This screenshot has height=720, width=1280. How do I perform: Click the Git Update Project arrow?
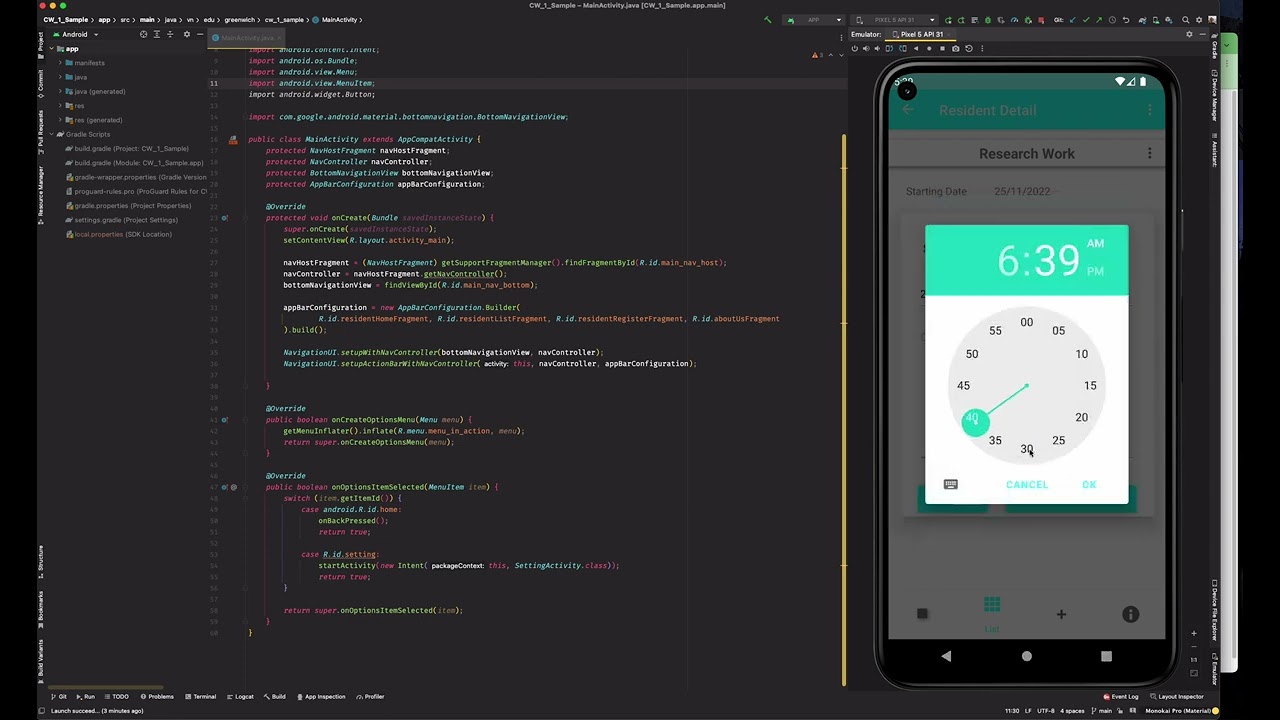click(x=1072, y=20)
